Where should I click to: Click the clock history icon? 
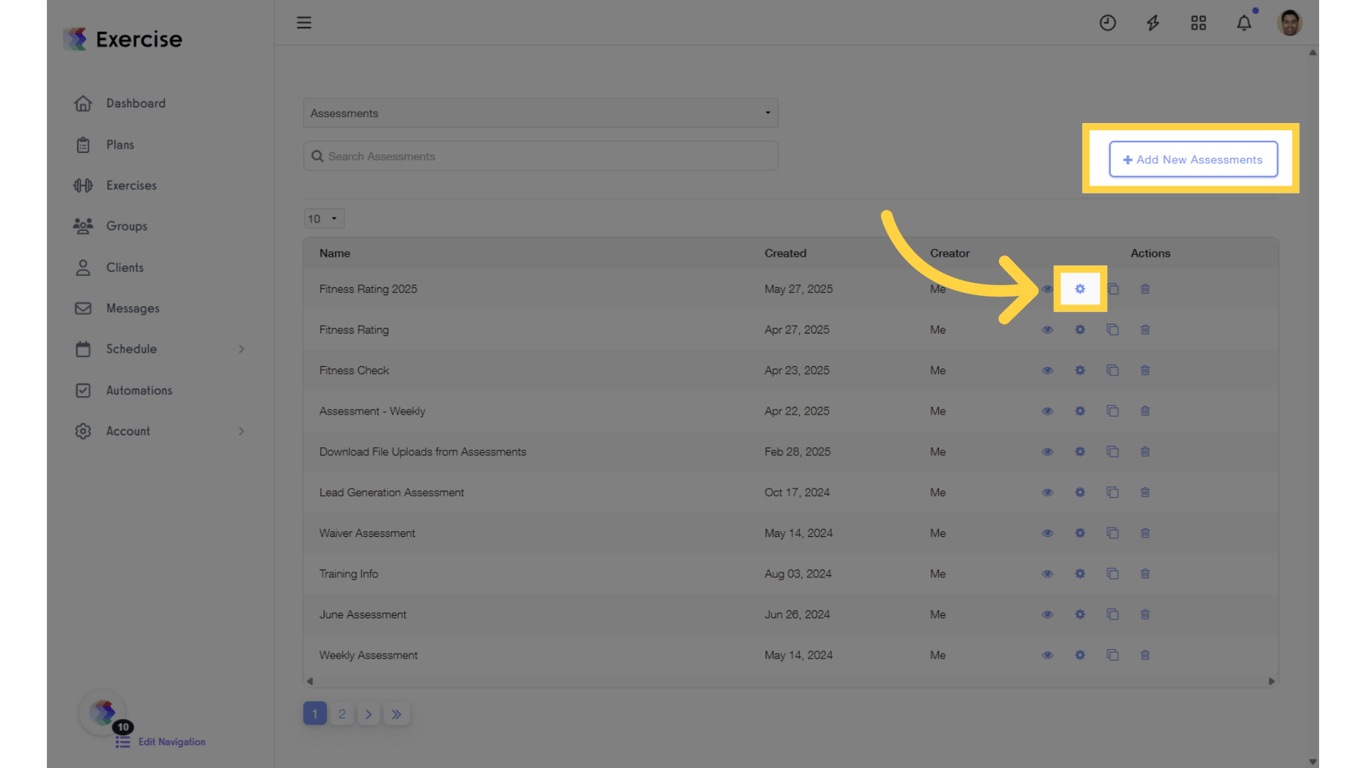pyautogui.click(x=1108, y=22)
